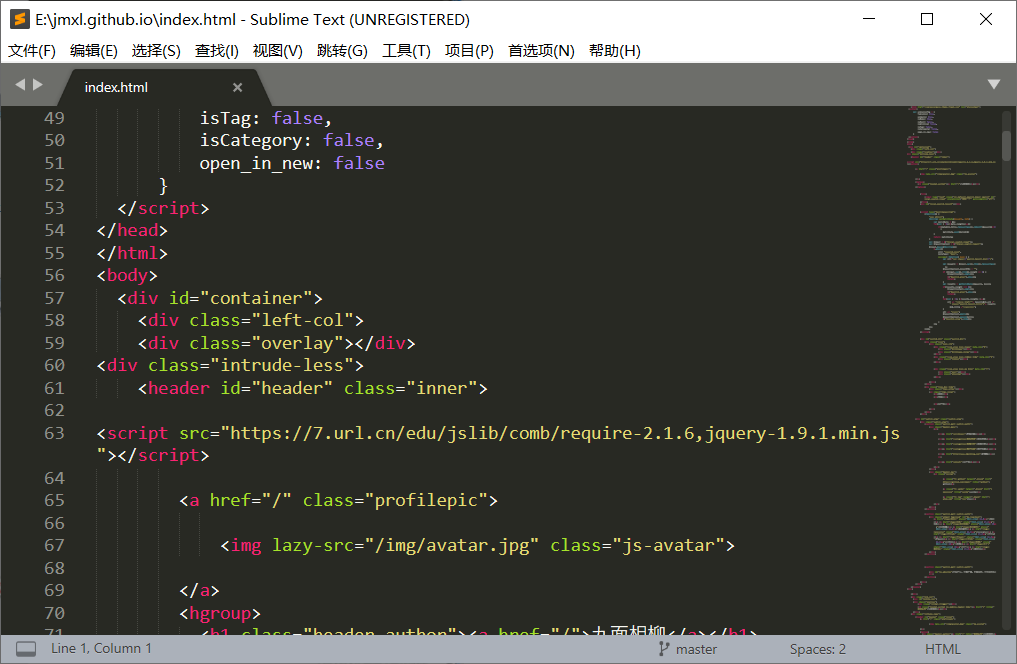1017x664 pixels.
Task: Click line number 70 in the gutter
Action: click(54, 613)
